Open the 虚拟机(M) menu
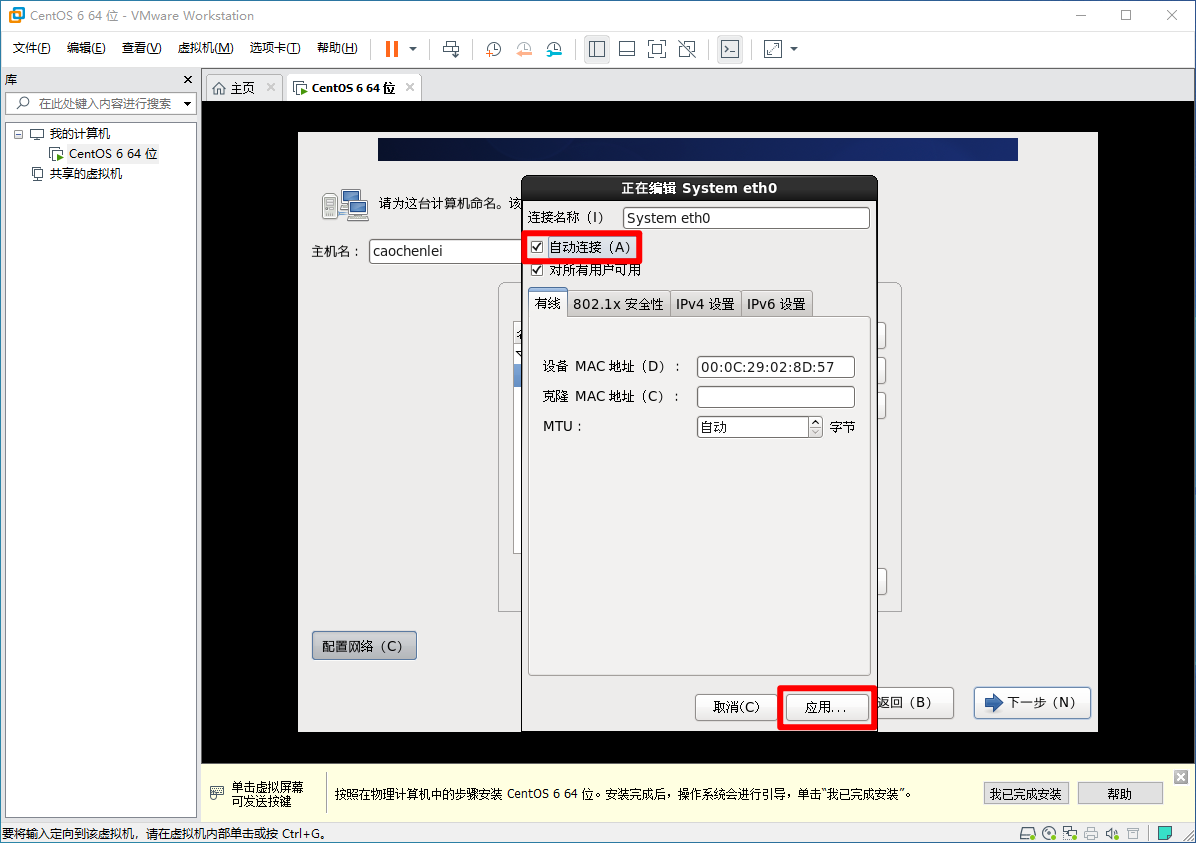 205,48
